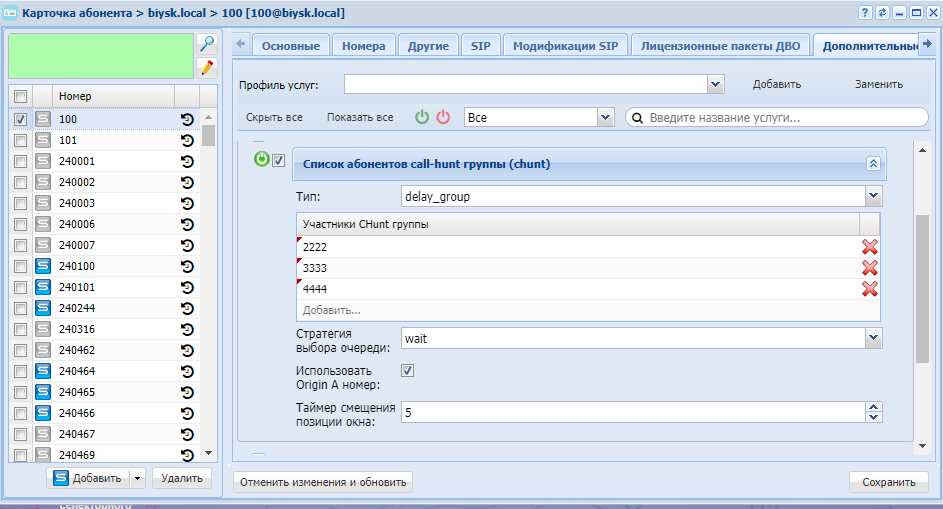Tick the checkbox for number 240001
The width and height of the screenshot is (943, 509).
coord(20,161)
